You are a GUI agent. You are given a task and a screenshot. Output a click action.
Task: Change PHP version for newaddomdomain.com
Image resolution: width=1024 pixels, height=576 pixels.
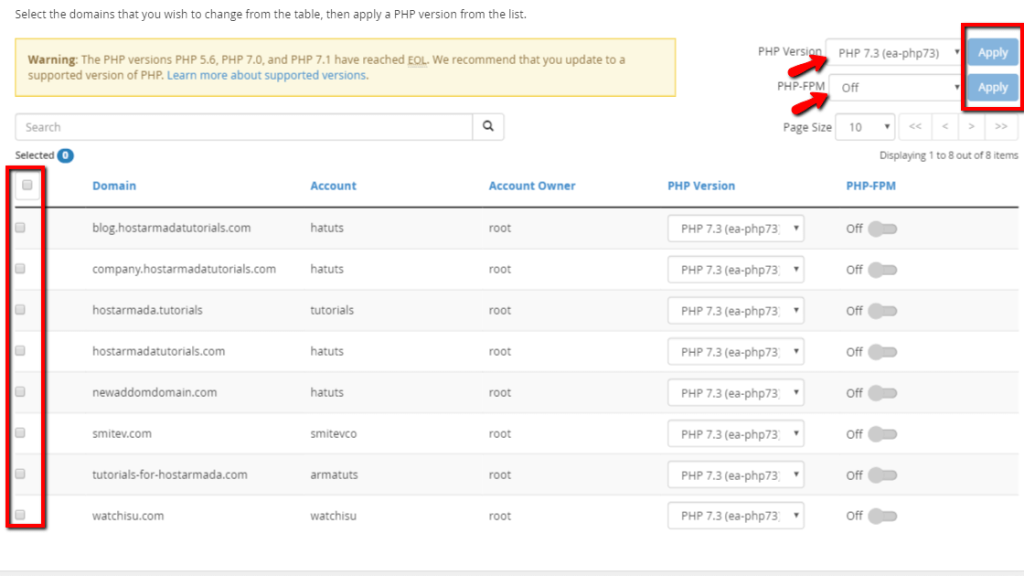(736, 393)
